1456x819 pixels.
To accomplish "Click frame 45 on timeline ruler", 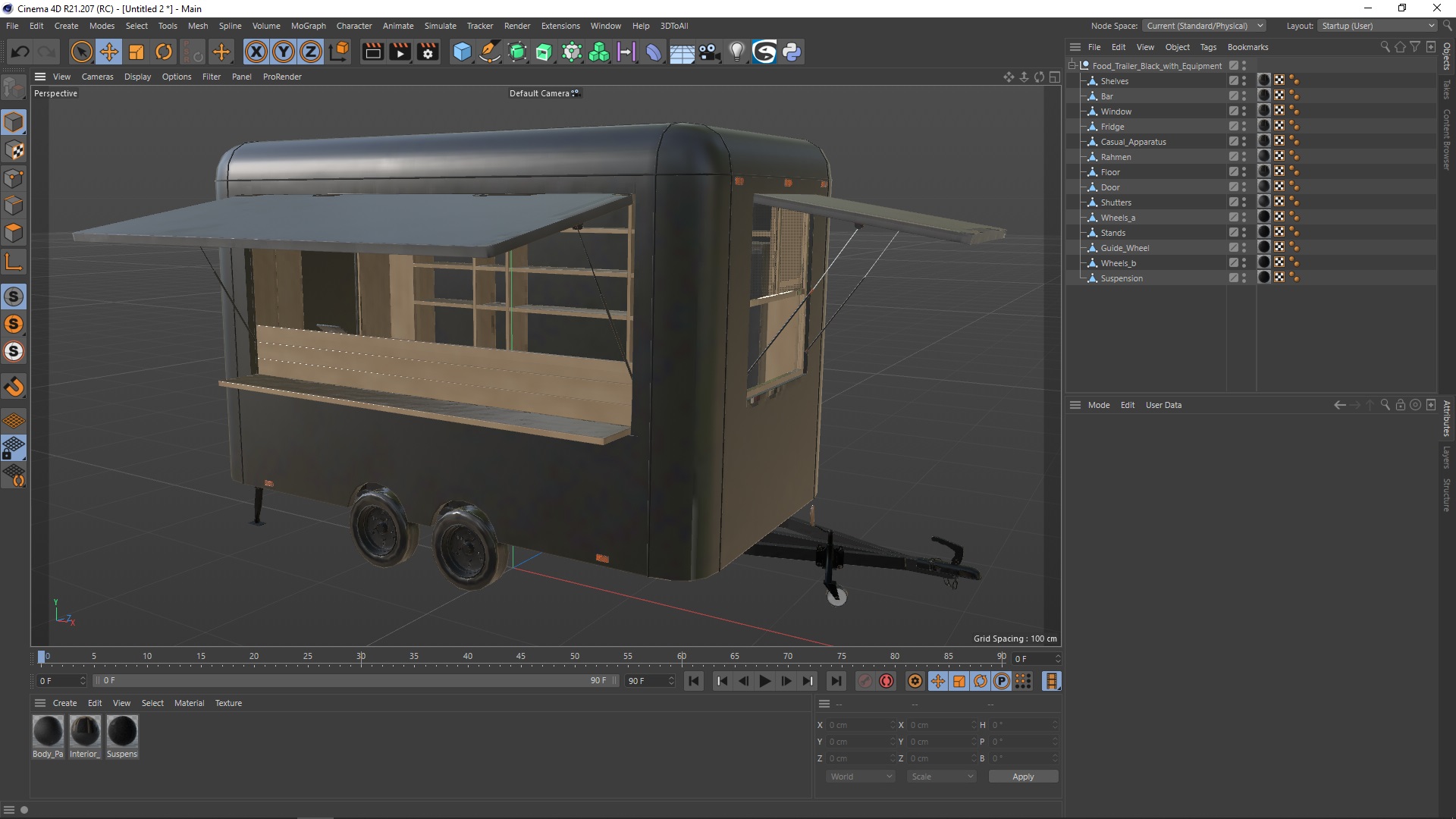I will click(x=521, y=657).
